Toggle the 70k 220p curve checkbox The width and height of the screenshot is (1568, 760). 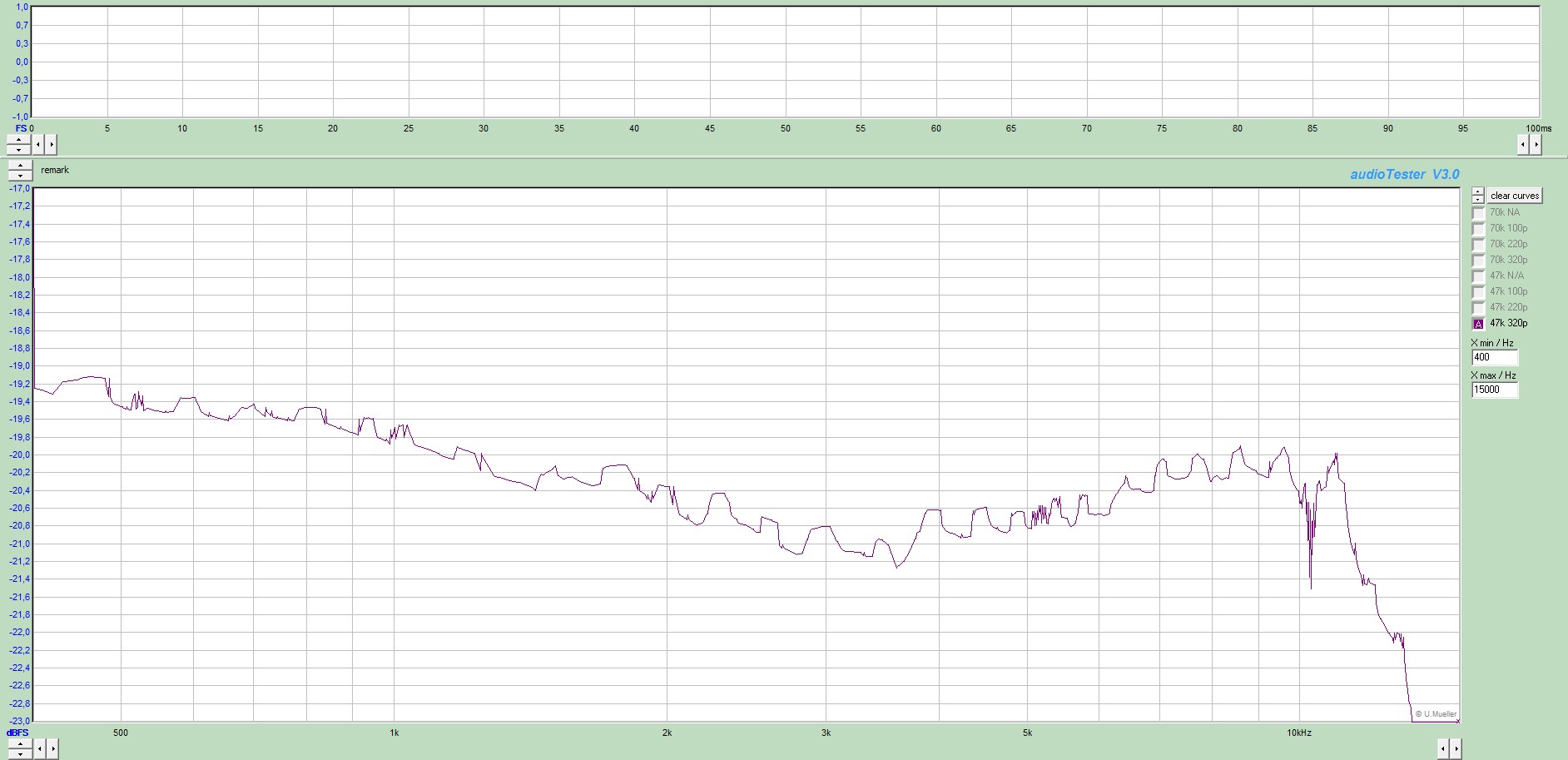(1478, 245)
